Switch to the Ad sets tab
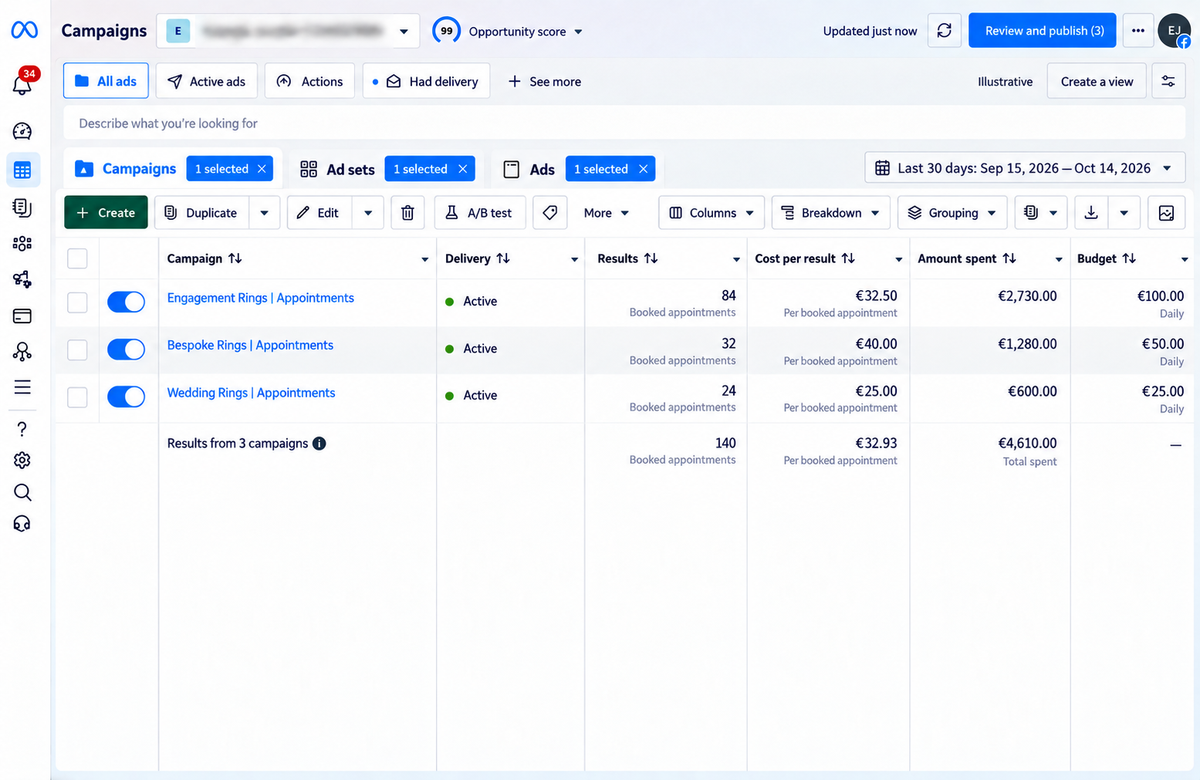Image resolution: width=1200 pixels, height=780 pixels. pos(350,170)
